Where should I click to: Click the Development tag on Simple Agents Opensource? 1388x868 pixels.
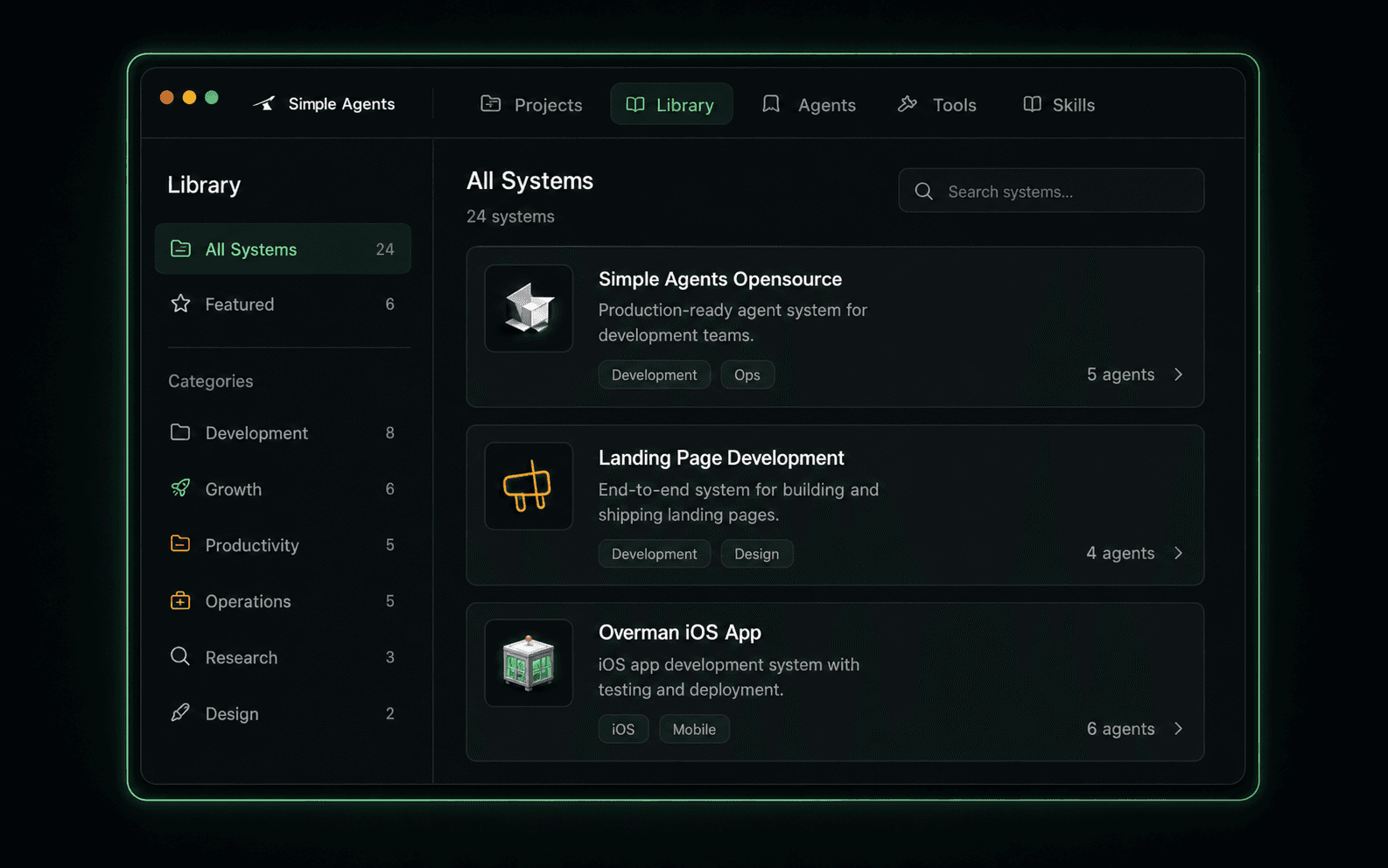pyautogui.click(x=655, y=374)
